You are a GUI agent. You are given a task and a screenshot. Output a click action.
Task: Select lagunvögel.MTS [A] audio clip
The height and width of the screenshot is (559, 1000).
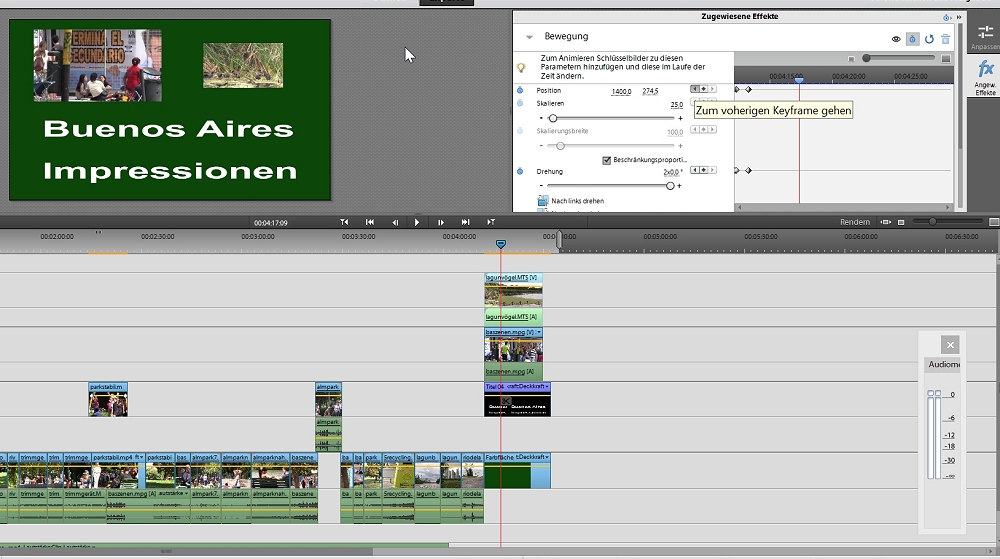[x=513, y=317]
